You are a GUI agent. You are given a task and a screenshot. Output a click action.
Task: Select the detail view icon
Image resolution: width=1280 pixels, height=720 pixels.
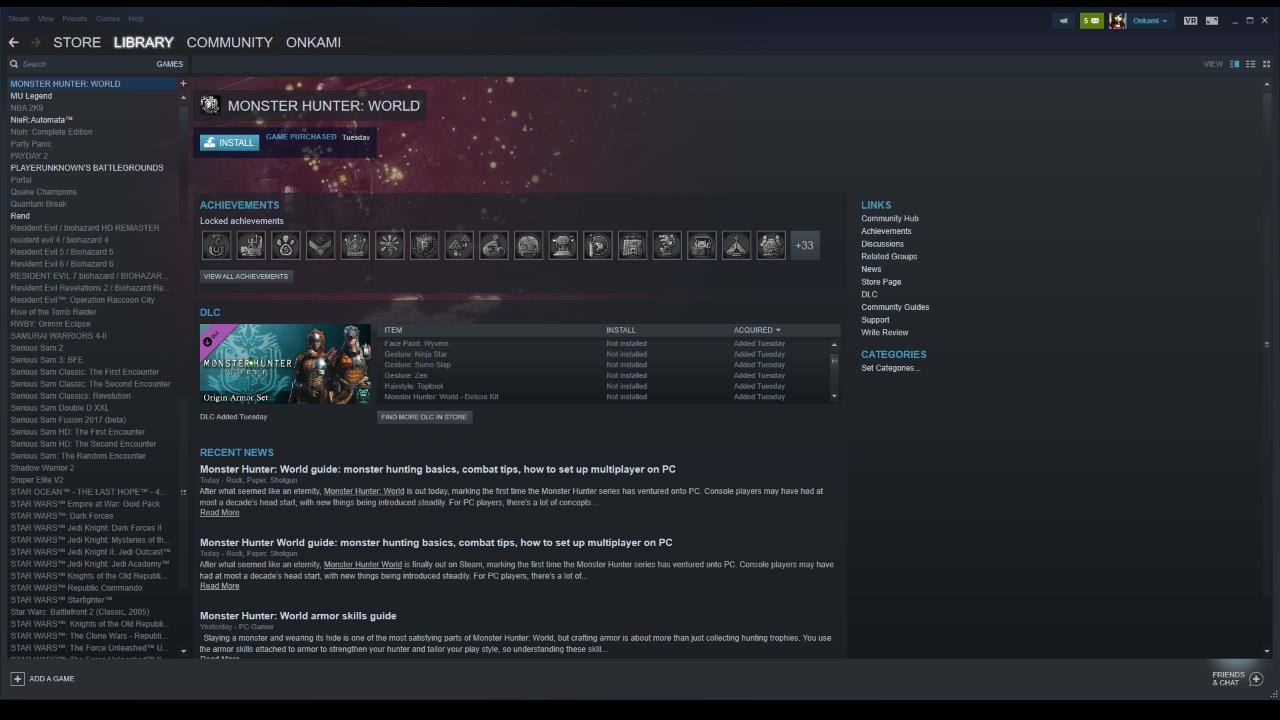(x=1234, y=64)
